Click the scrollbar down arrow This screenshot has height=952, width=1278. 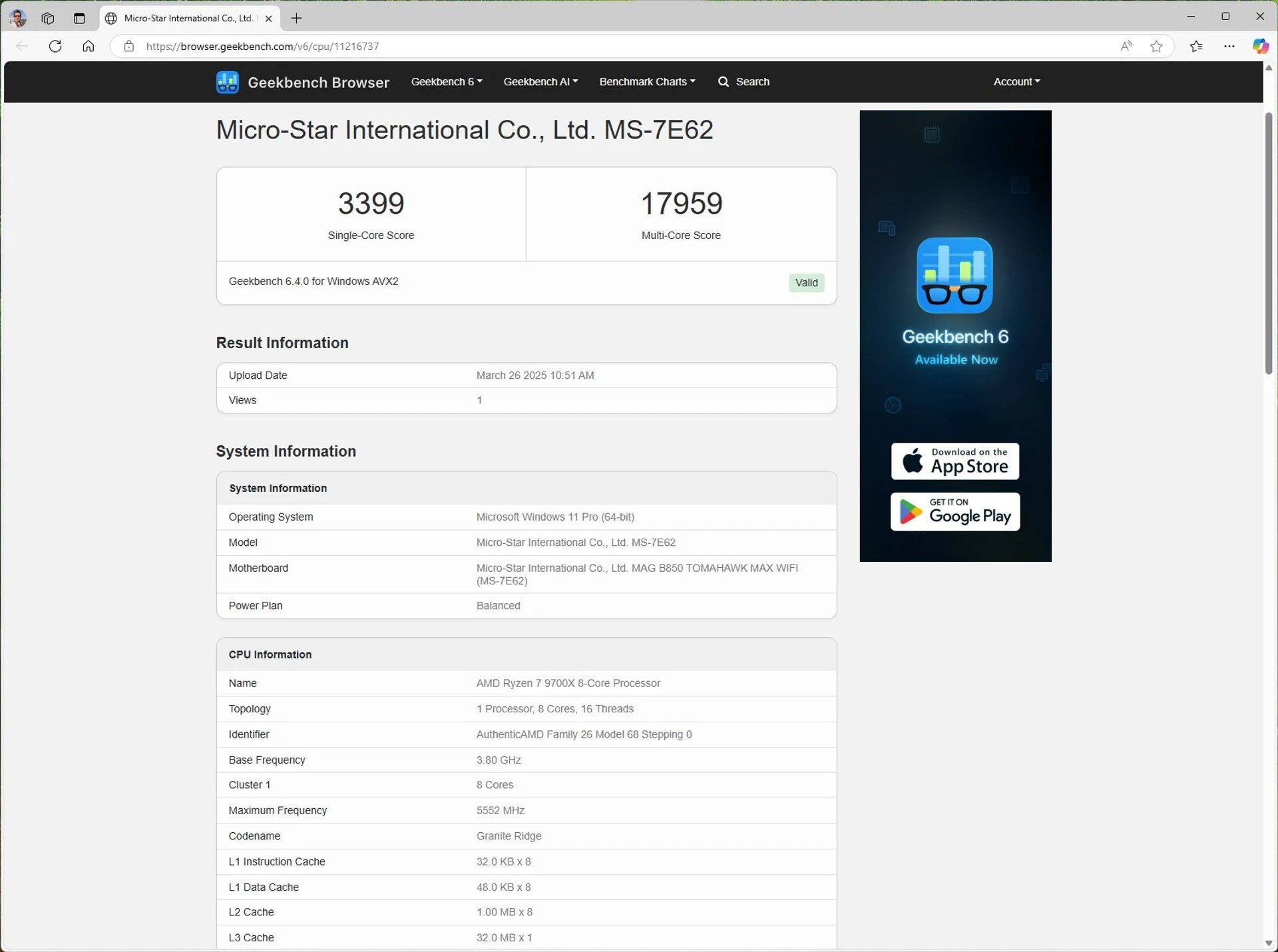tap(1269, 943)
